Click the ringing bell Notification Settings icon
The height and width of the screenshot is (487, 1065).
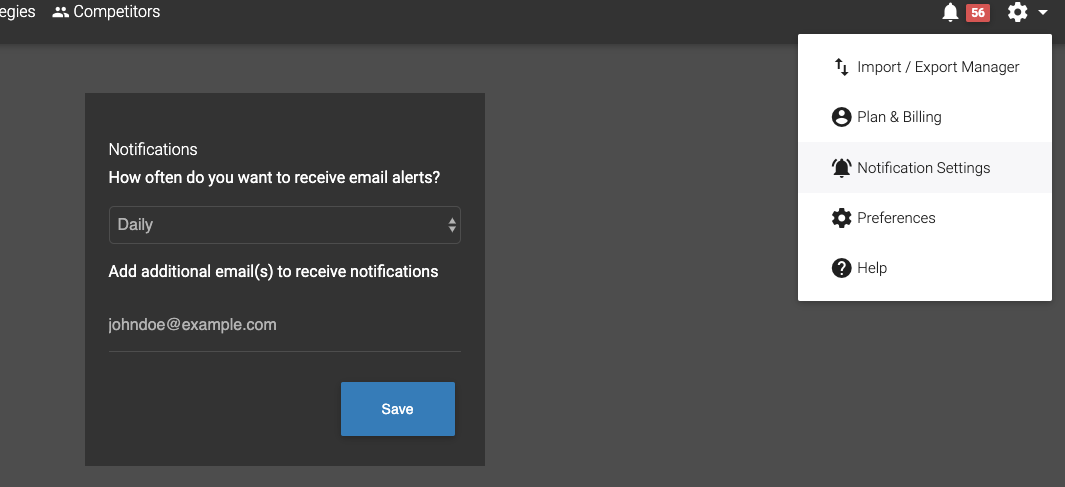coord(841,167)
